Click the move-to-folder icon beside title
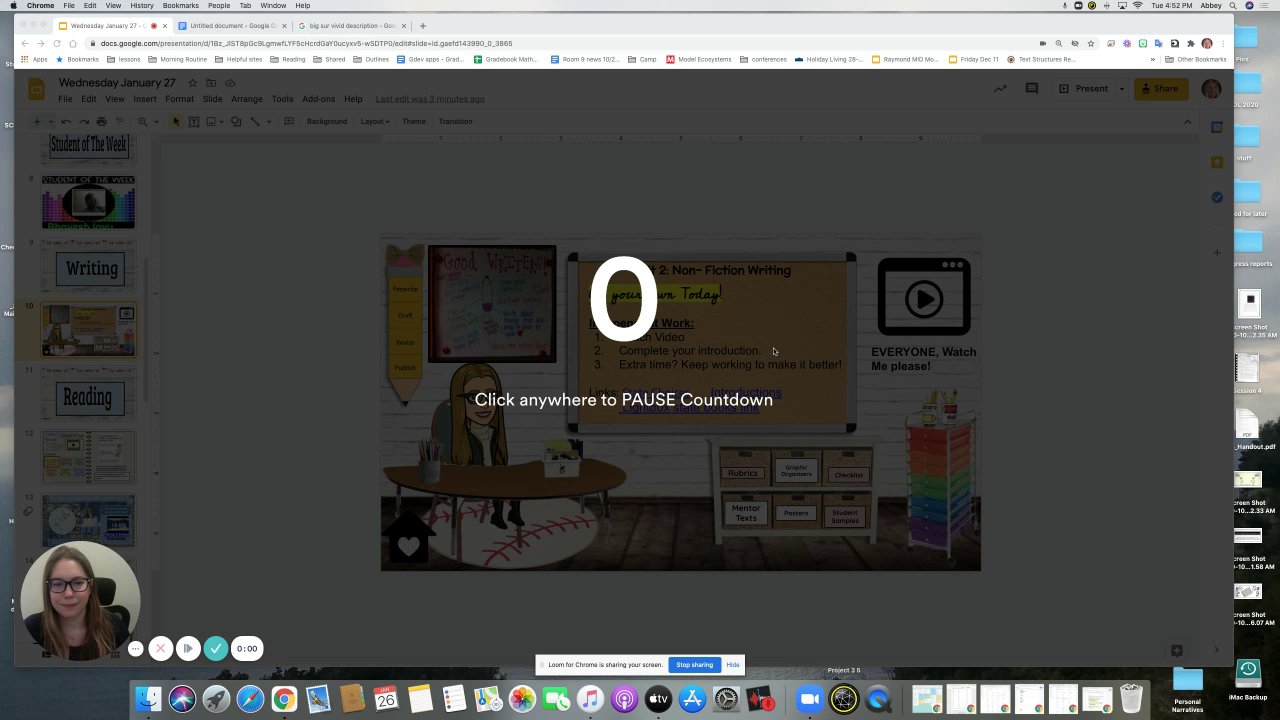This screenshot has width=1280, height=720. click(x=211, y=83)
